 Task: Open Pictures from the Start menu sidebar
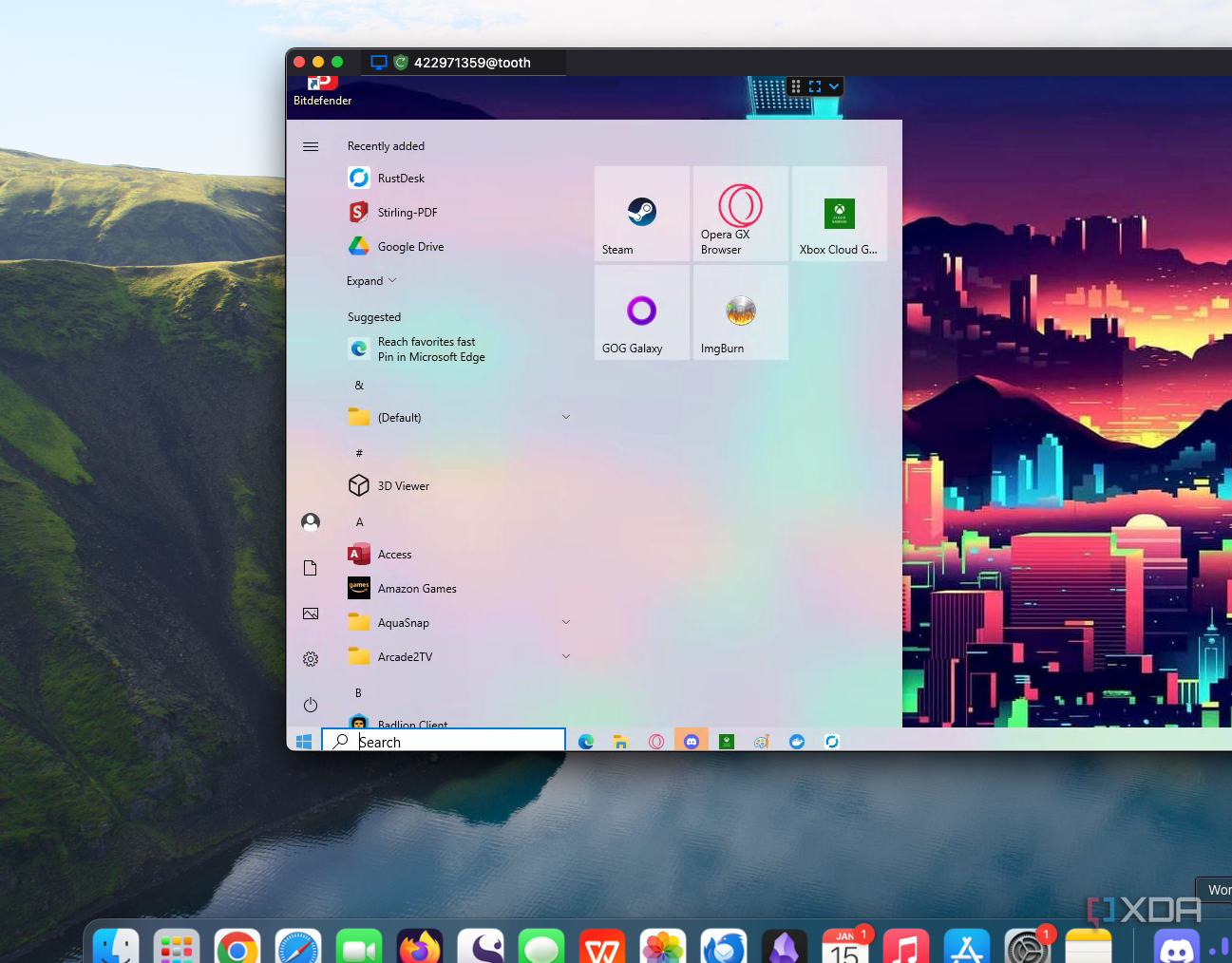tap(311, 614)
